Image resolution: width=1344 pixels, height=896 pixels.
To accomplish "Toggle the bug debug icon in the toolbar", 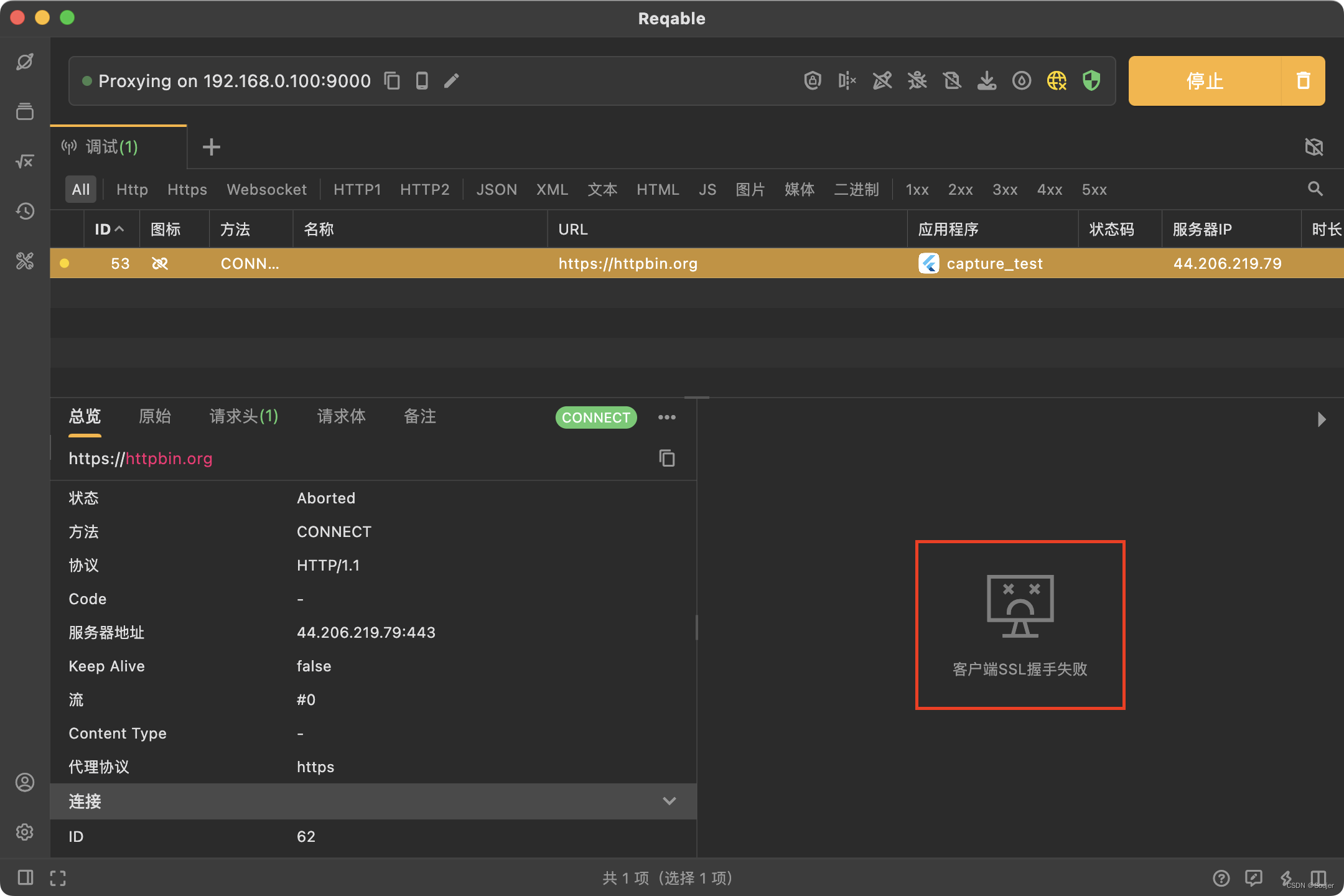I will [917, 81].
